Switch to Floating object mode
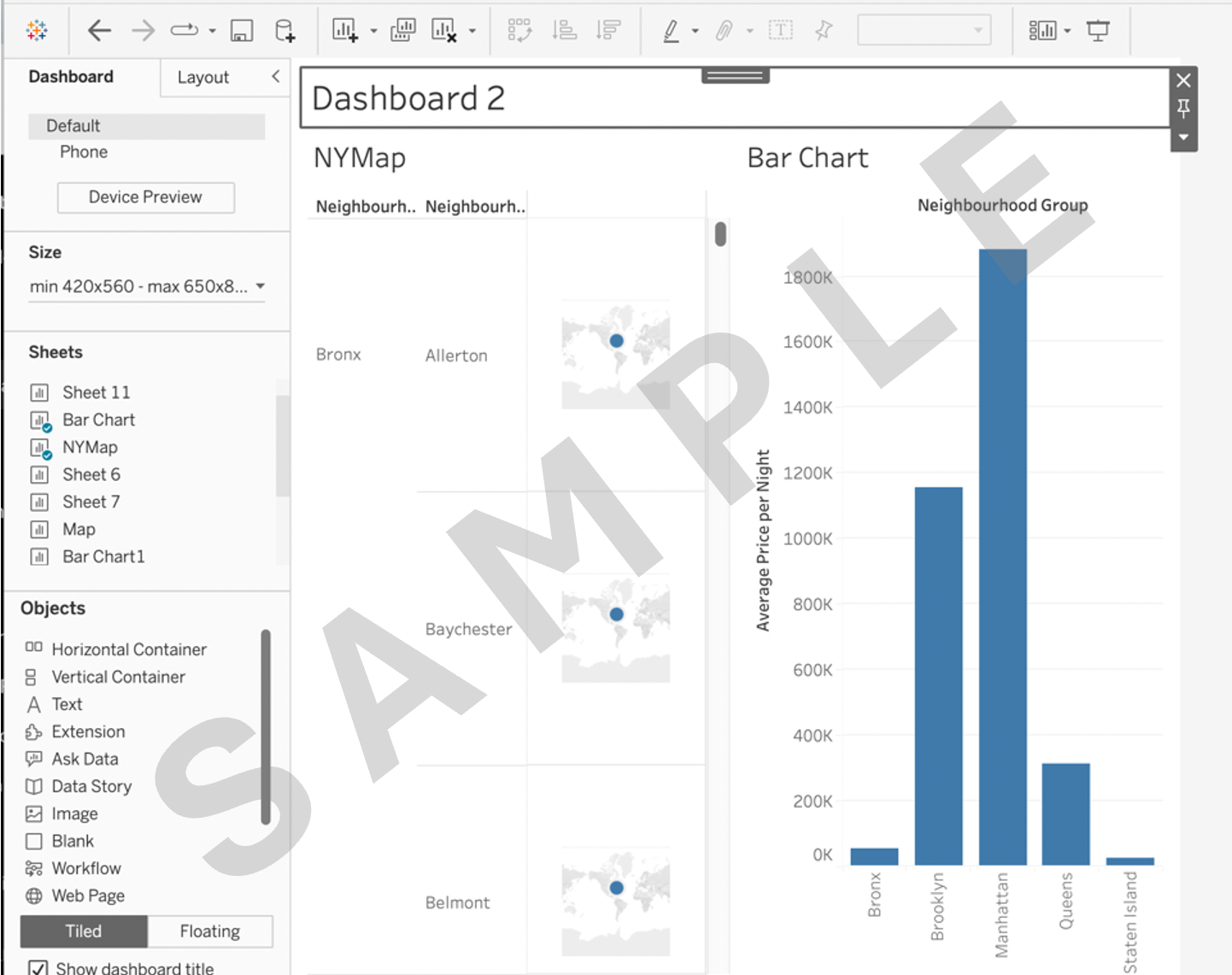This screenshot has width=1232, height=975. pyautogui.click(x=209, y=931)
